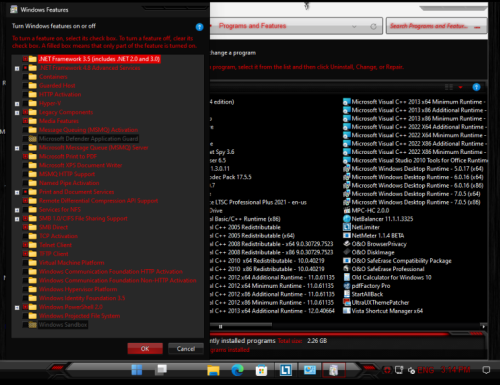This screenshot has width=500, height=385.
Task: Expand .NET Framework 4.8 Advanced Services
Action: point(17,68)
